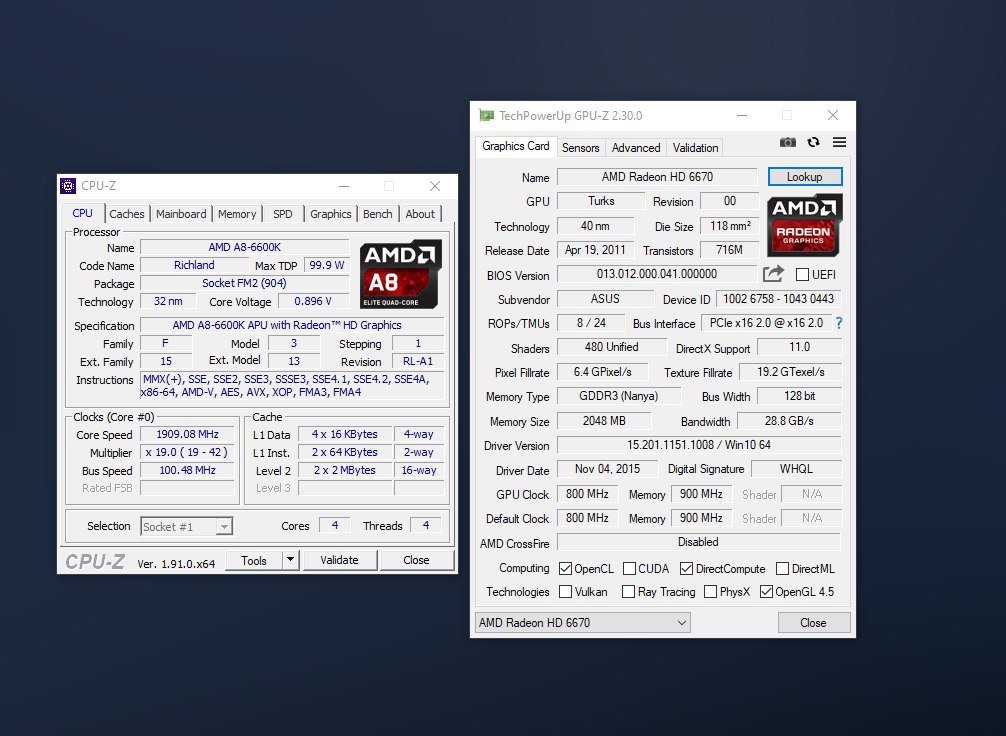Click the Core Speed value 1909.08 MHz
1006x736 pixels.
click(187, 434)
